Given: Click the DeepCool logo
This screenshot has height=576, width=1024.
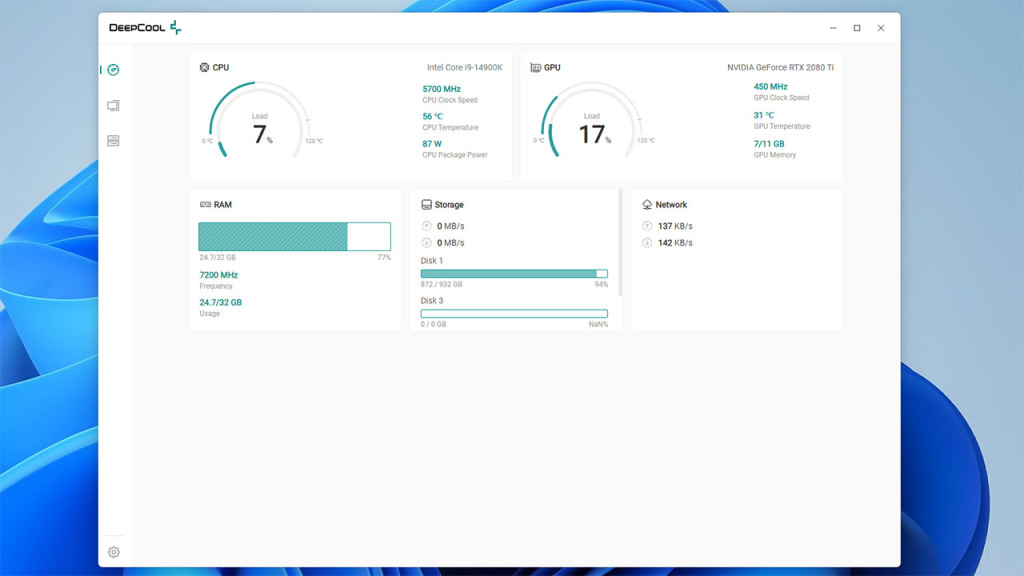Looking at the screenshot, I should click(x=145, y=28).
